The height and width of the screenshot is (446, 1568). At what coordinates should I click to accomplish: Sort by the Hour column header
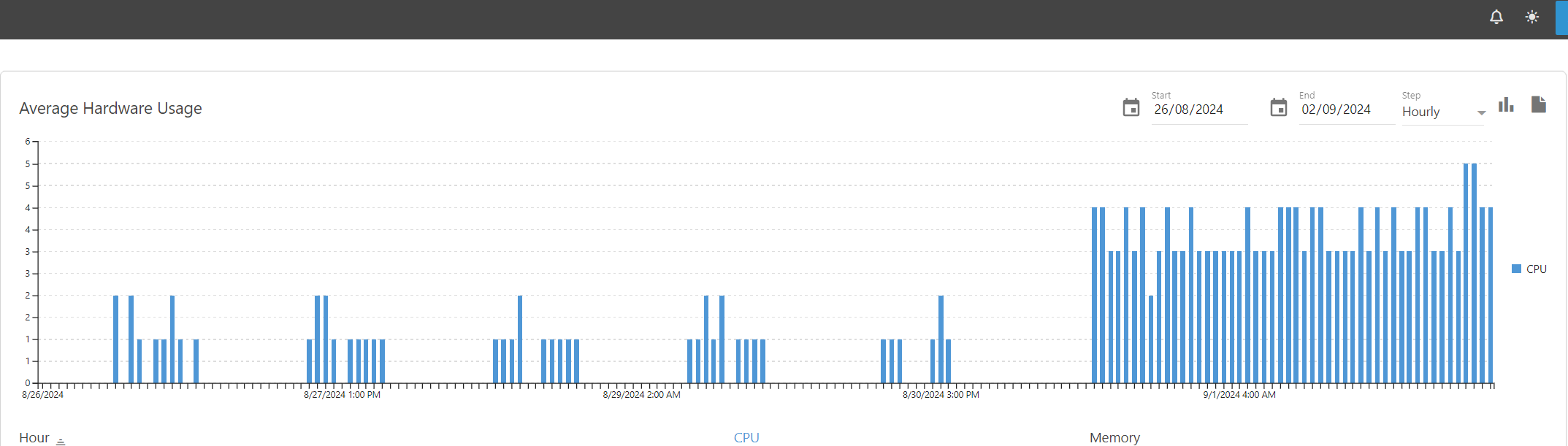[34, 438]
